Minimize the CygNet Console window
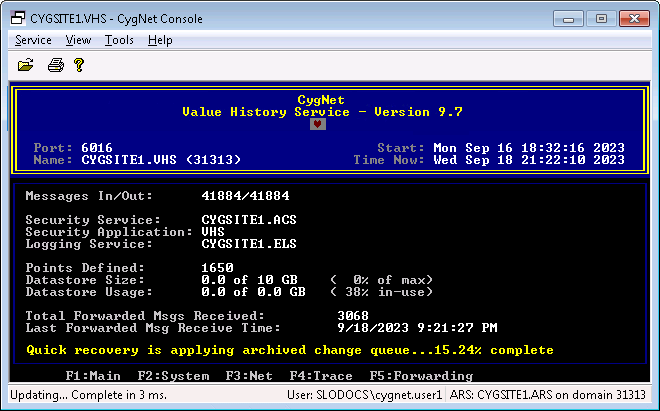This screenshot has width=660, height=411. pos(568,19)
